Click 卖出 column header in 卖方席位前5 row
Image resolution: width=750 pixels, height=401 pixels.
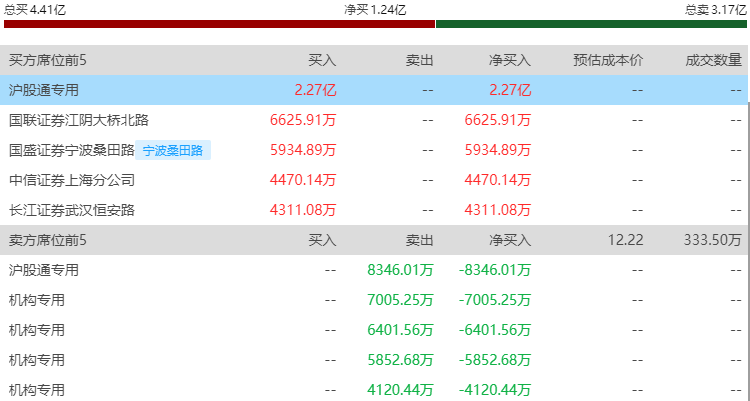point(419,240)
